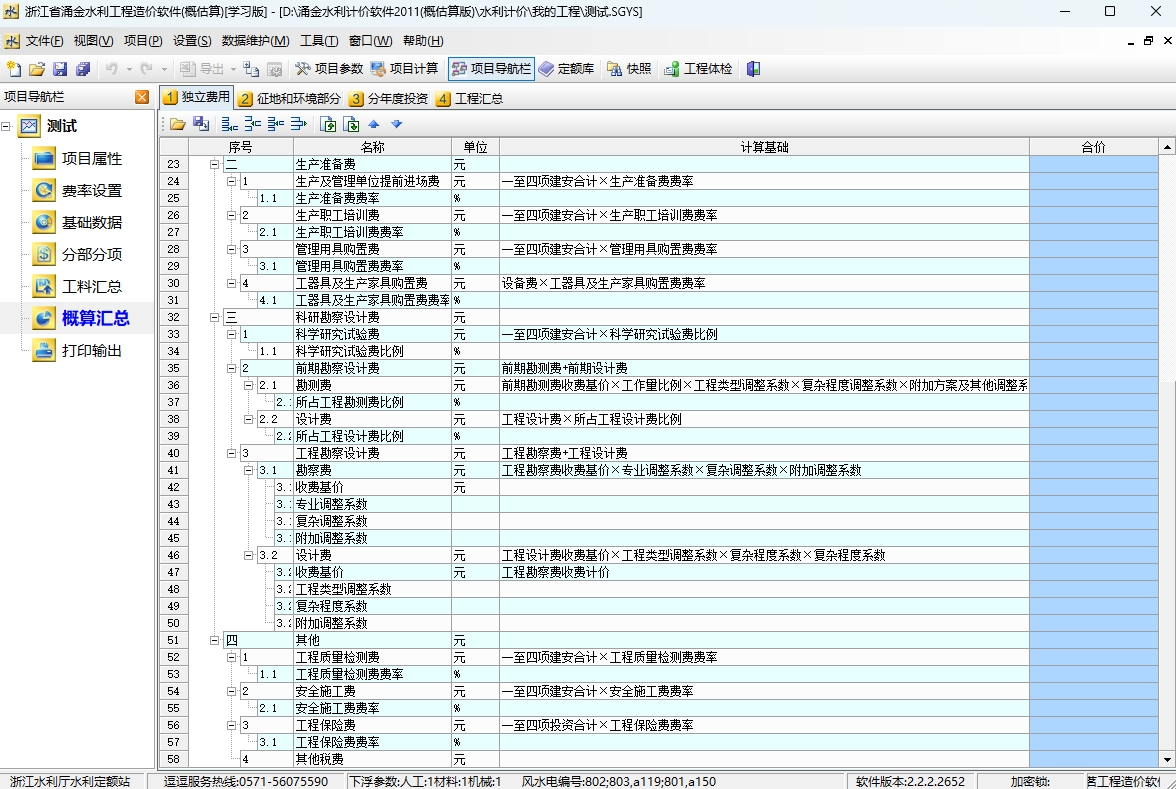Click the import sheet icon with the green up arrow

(328, 124)
